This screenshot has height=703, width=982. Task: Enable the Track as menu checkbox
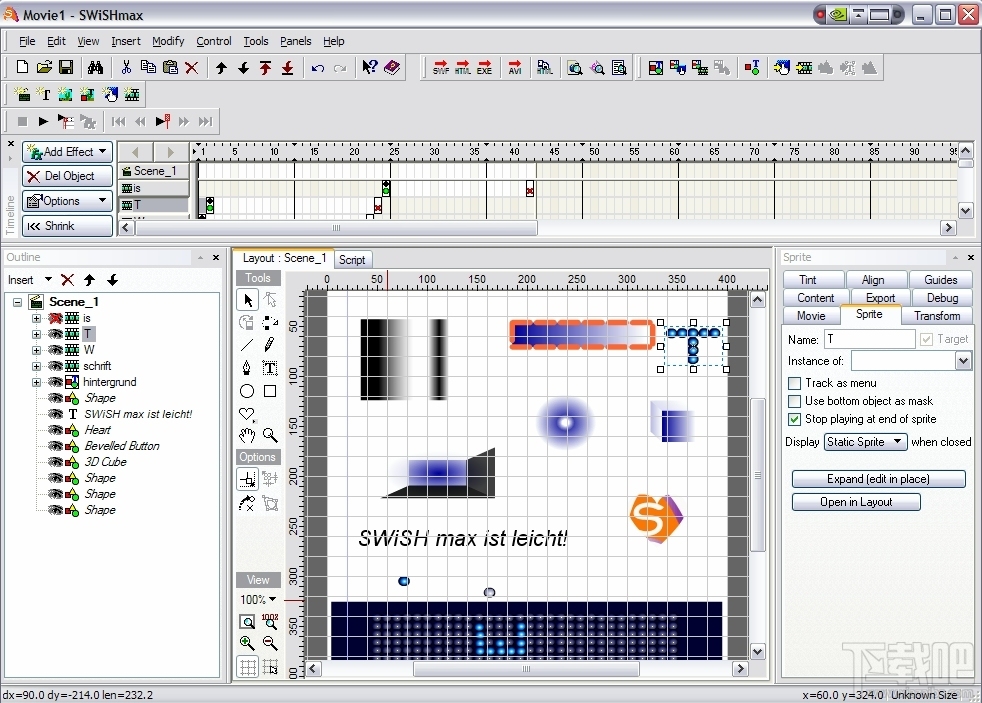[795, 383]
